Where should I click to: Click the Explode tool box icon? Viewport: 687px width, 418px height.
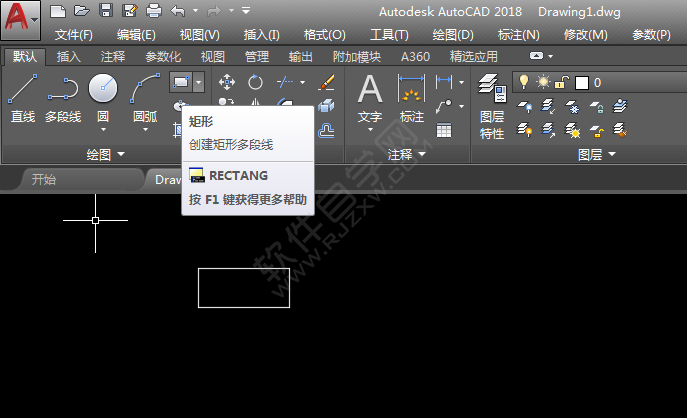tap(326, 106)
